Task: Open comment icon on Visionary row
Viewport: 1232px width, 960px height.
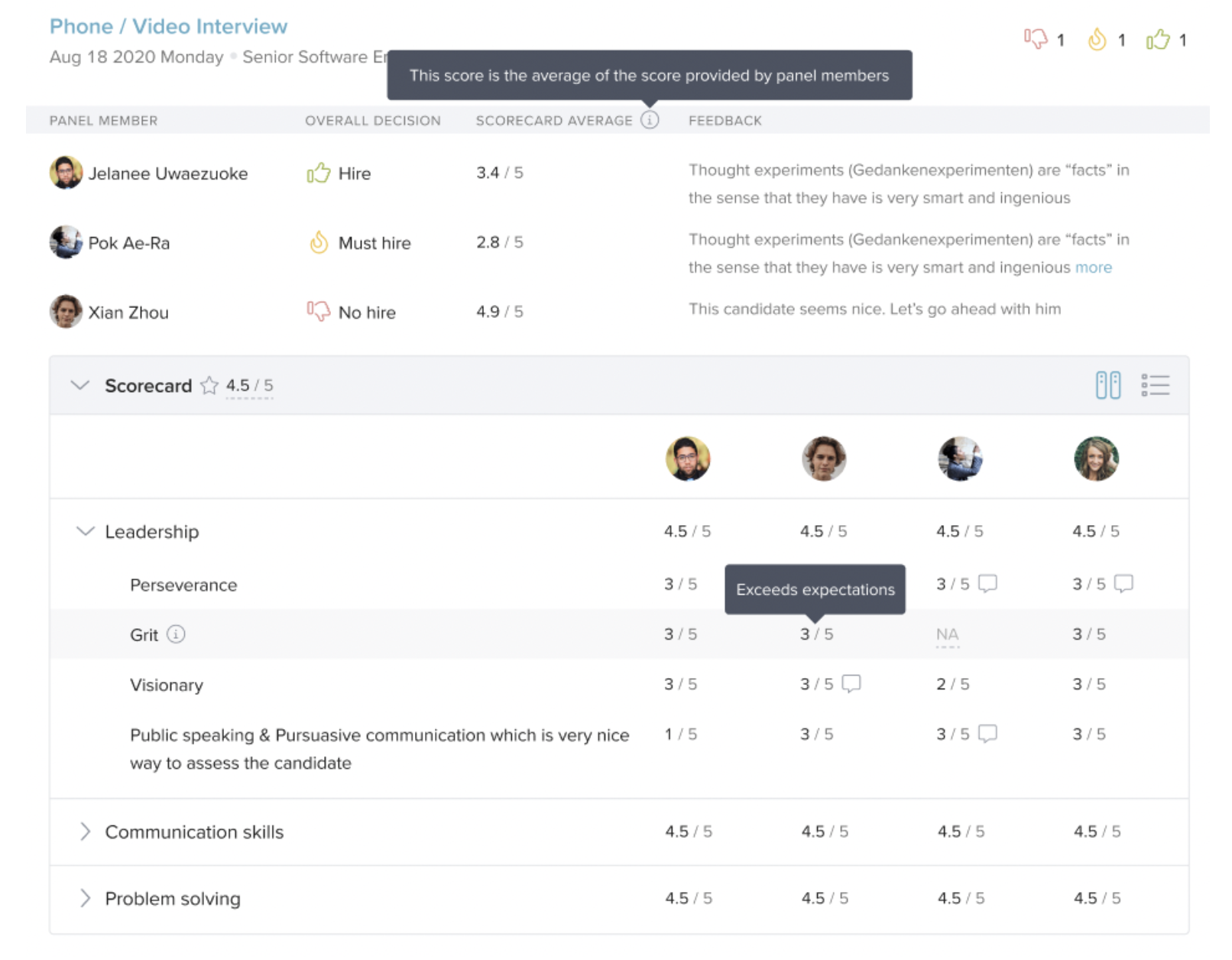Action: pyautogui.click(x=851, y=683)
